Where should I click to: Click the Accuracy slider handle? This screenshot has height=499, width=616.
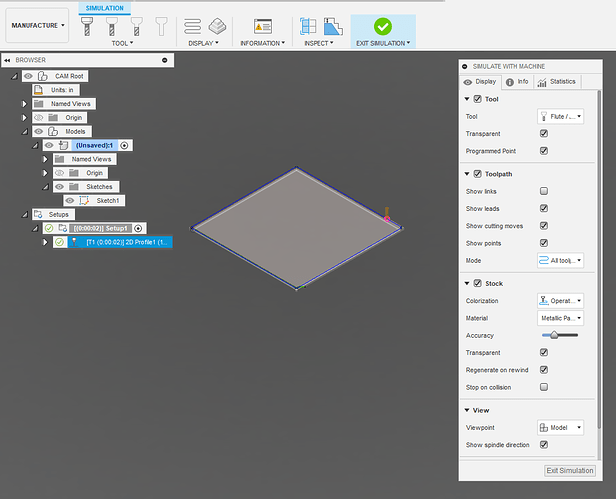pyautogui.click(x=554, y=335)
